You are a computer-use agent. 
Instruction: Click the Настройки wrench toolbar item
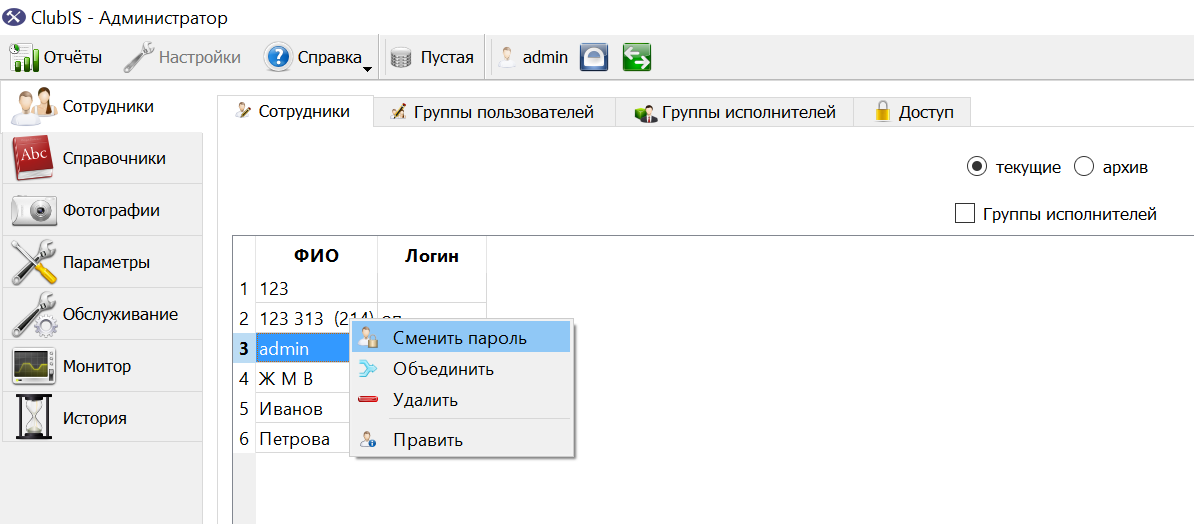(182, 57)
